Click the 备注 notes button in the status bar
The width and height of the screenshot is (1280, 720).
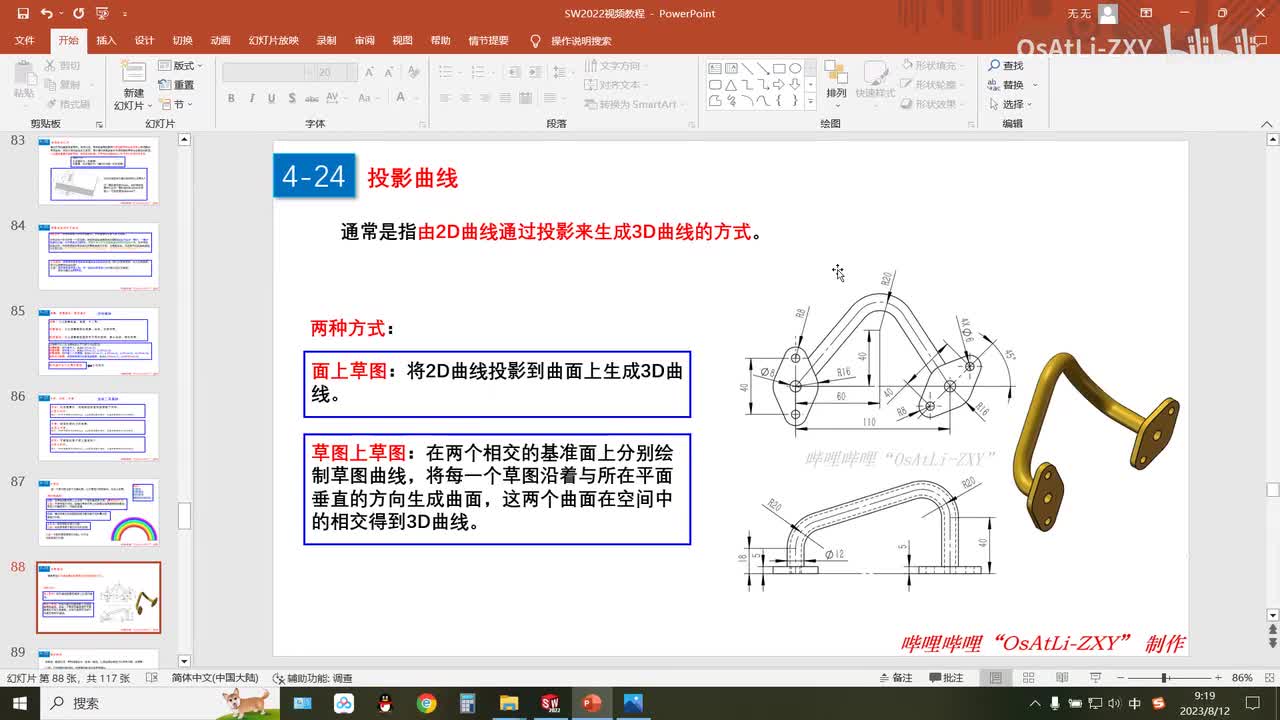coord(894,678)
